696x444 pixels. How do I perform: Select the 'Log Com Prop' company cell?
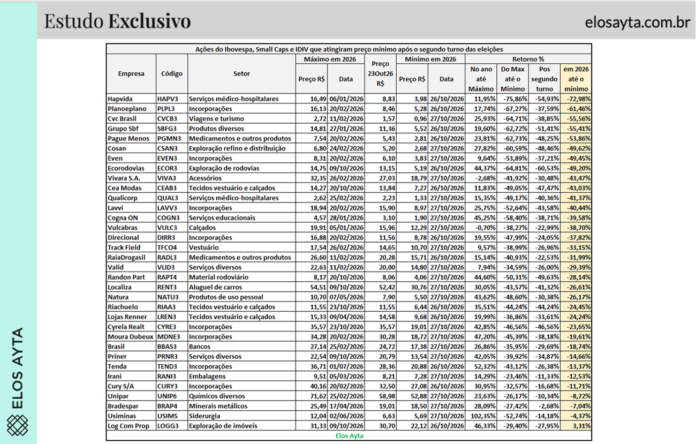tap(131, 426)
